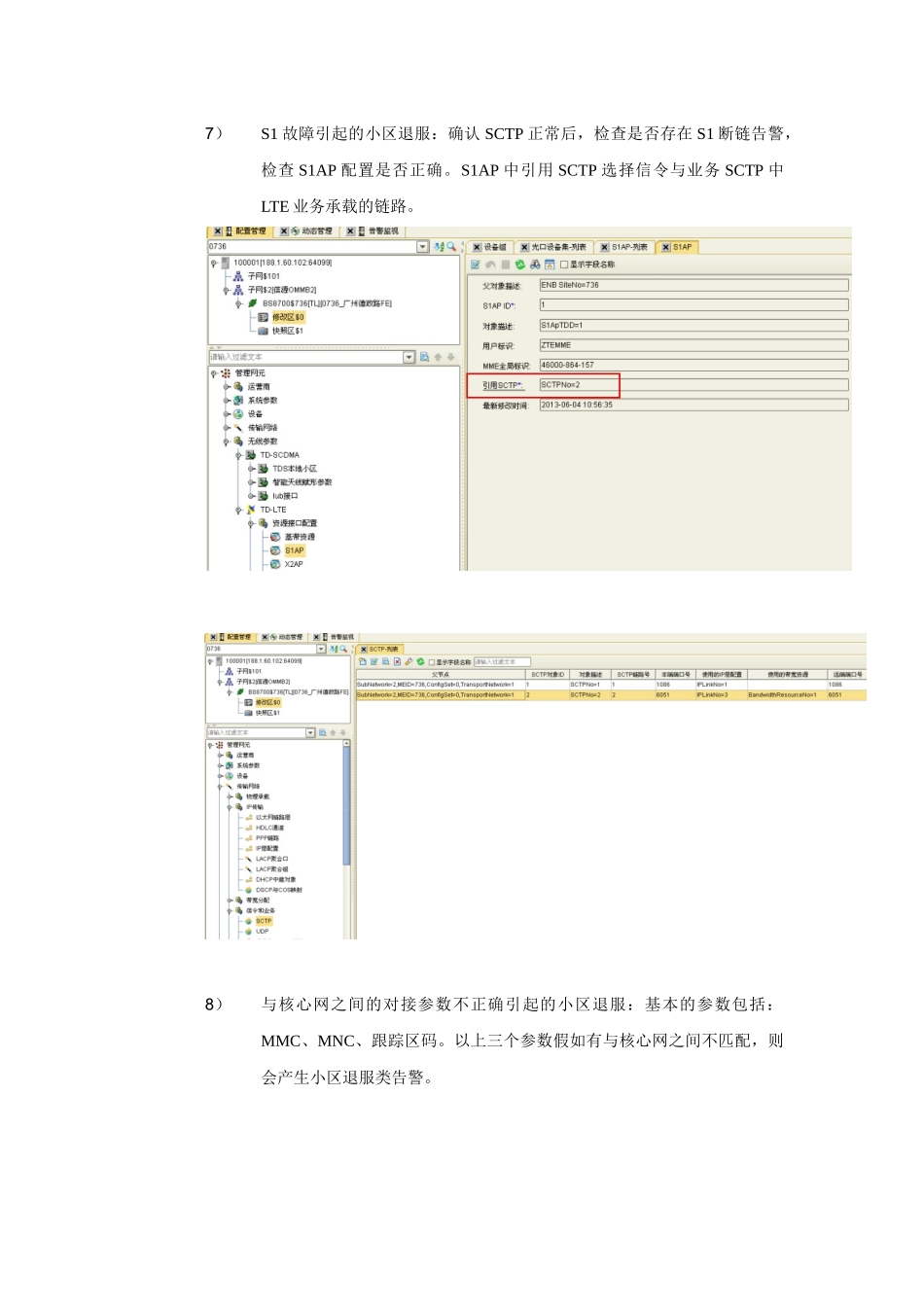Image resolution: width=924 pixels, height=1307 pixels.
Task: Collapse 资源接口配置 node expander
Action: (251, 523)
